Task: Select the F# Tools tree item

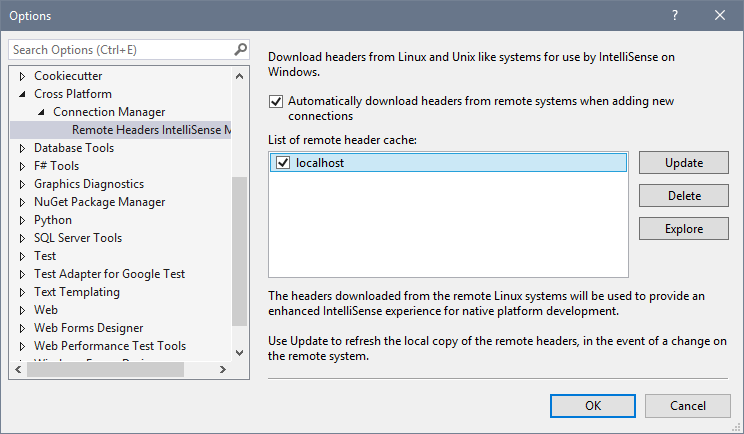Action: coord(56,166)
